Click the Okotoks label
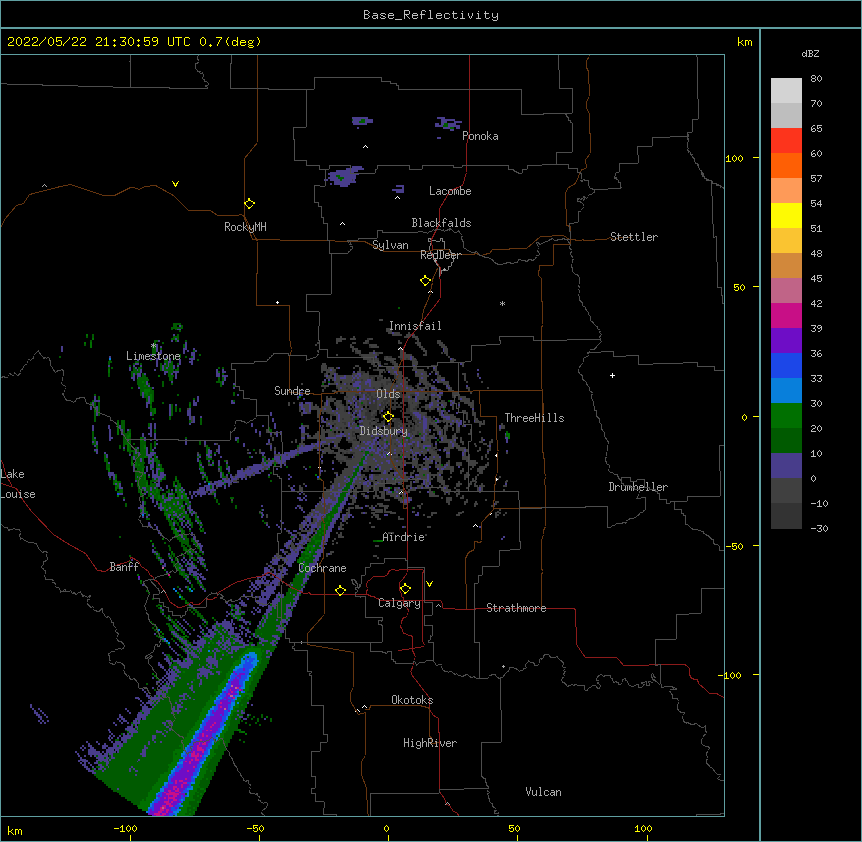Image resolution: width=862 pixels, height=842 pixels. [412, 700]
